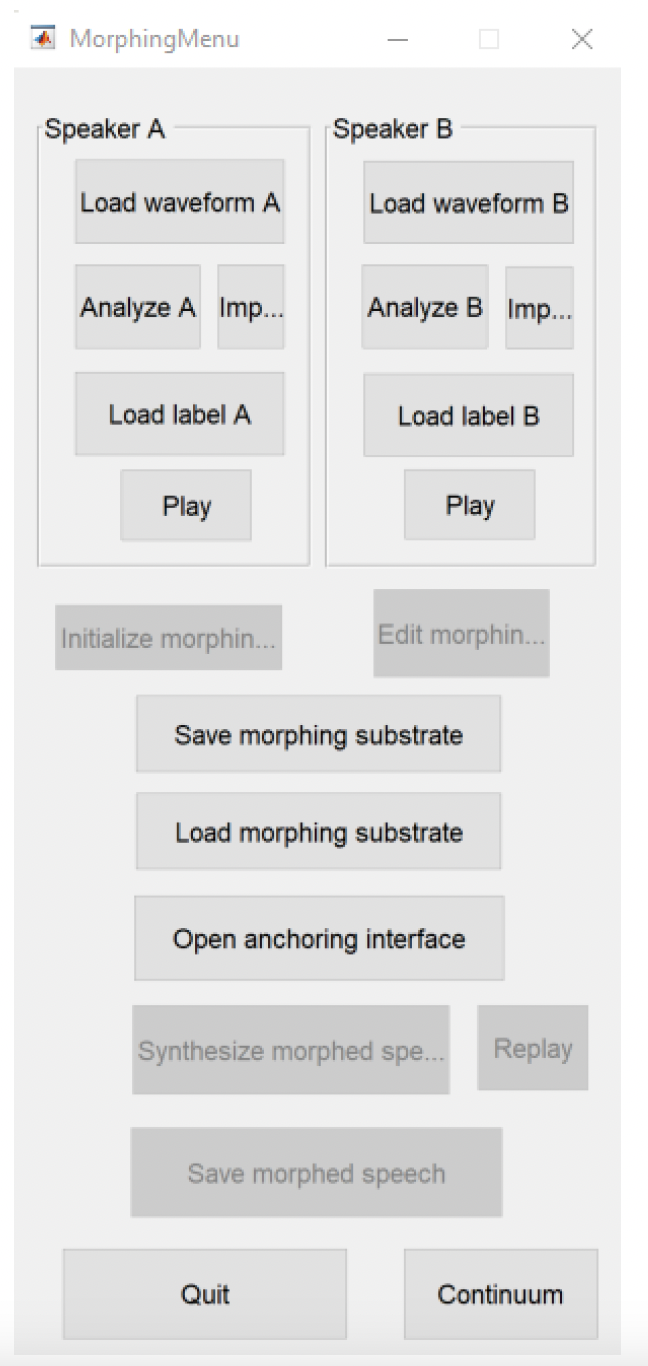Click the Imp... button beside Analyze A
Viewport: 648px width, 1366px height.
click(251, 307)
